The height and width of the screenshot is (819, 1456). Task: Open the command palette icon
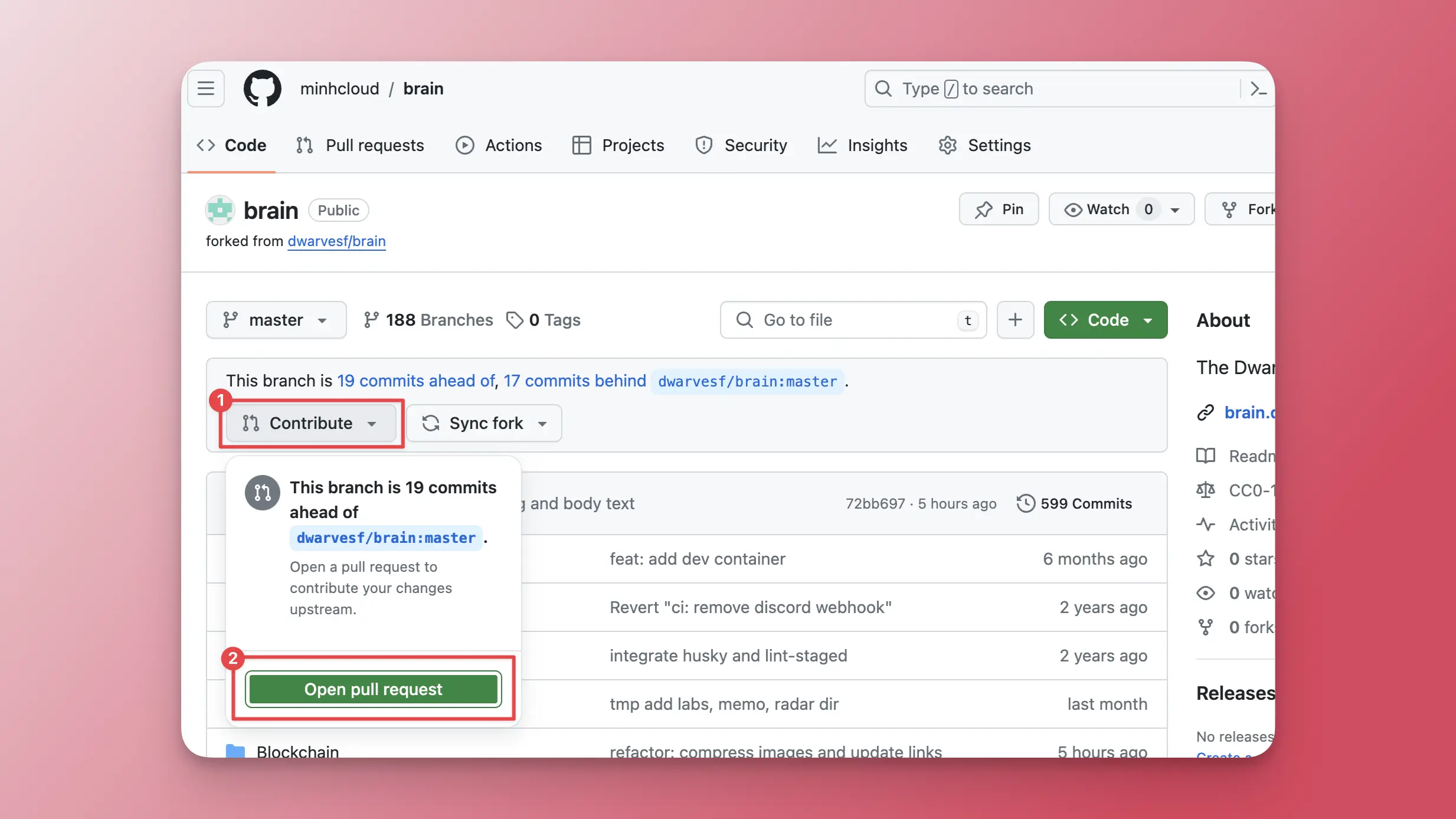click(1258, 89)
